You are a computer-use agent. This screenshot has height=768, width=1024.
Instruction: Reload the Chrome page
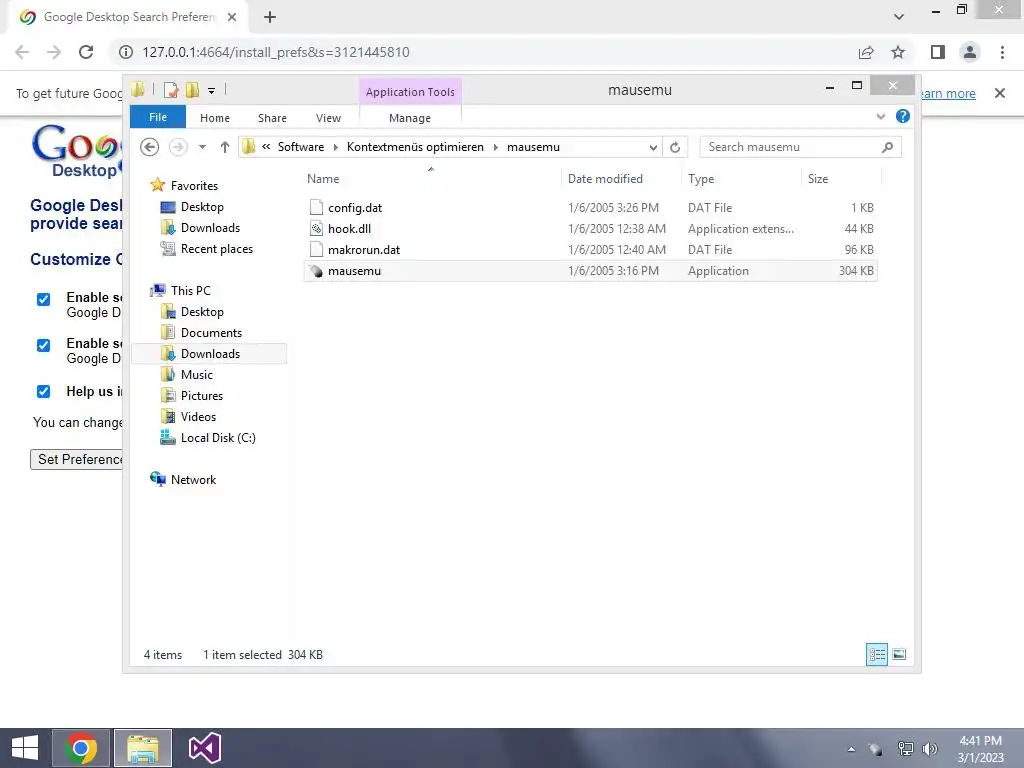(86, 52)
